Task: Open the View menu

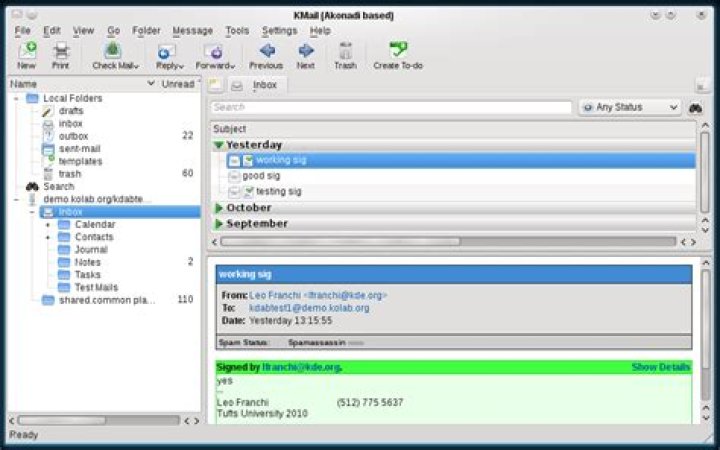Action: point(84,31)
